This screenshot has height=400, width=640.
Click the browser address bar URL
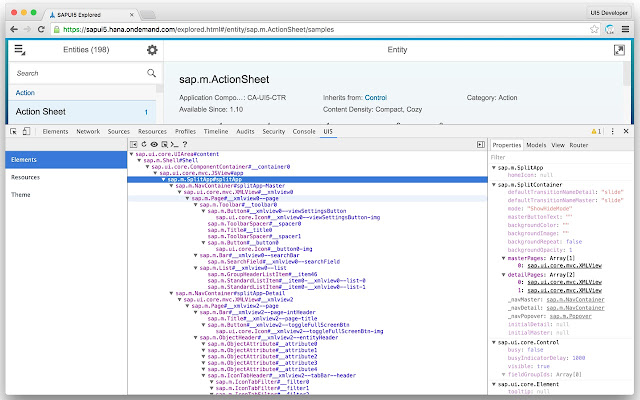pos(198,29)
